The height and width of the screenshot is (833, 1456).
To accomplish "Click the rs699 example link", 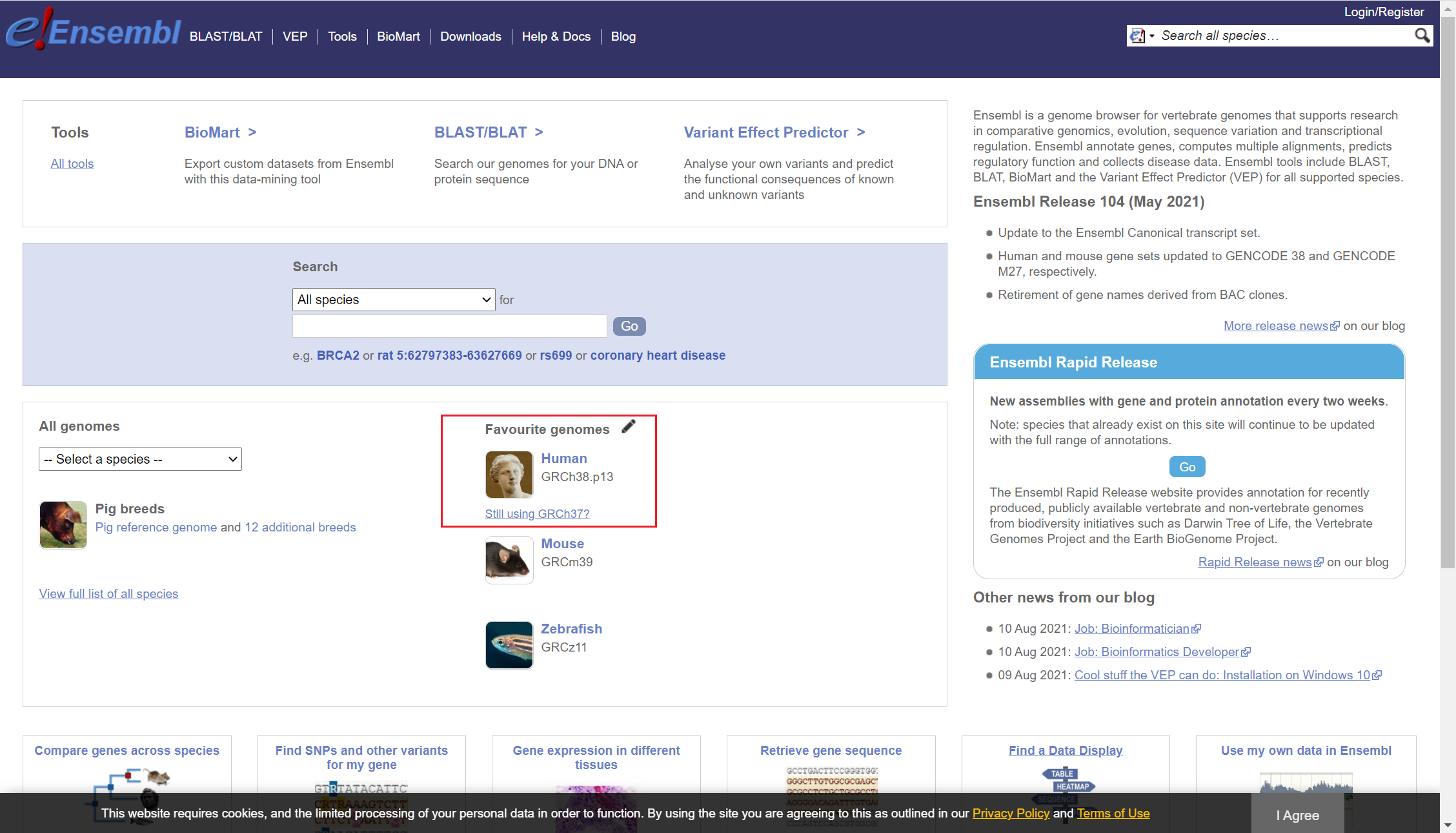I will 556,356.
